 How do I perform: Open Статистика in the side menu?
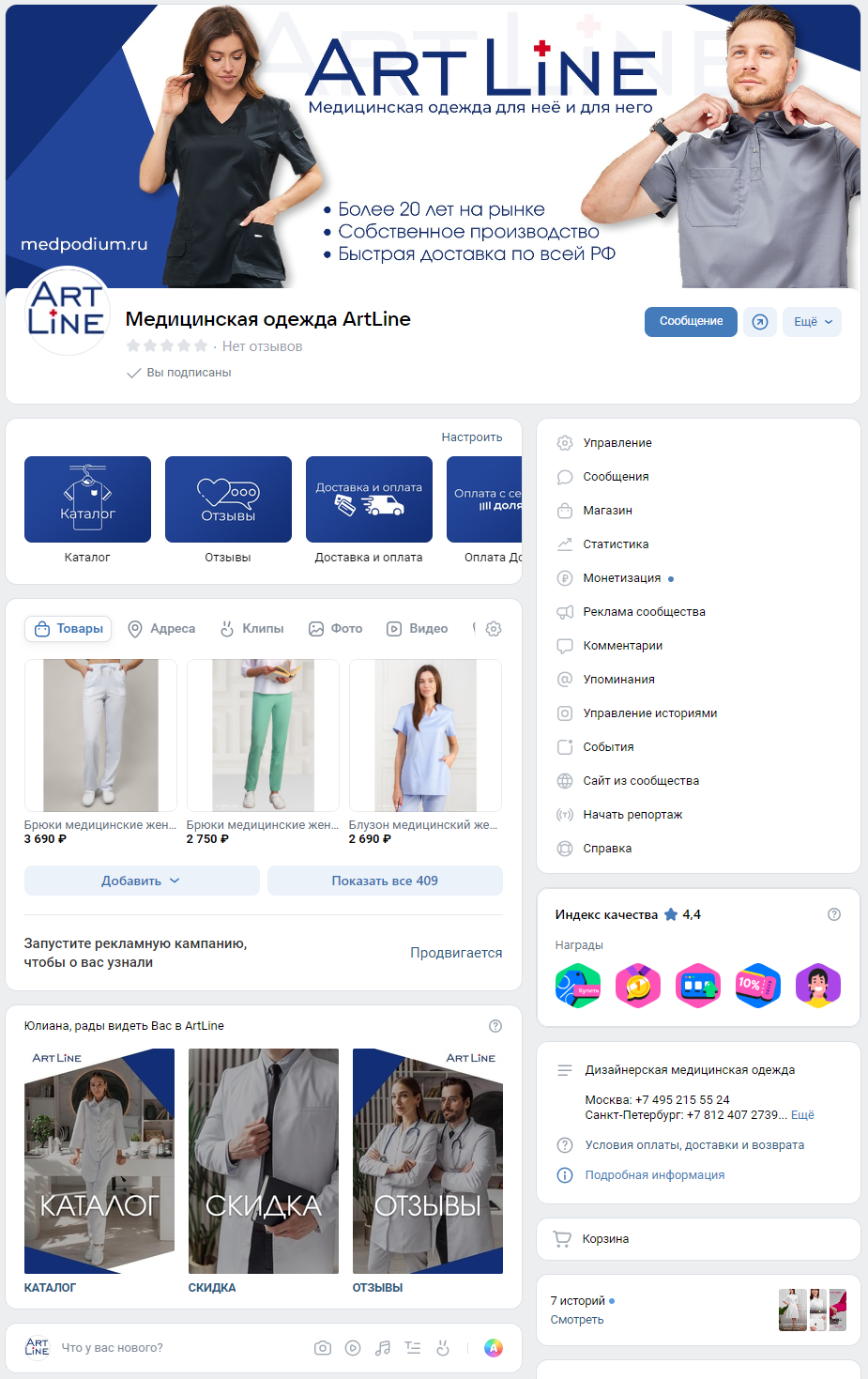(616, 544)
